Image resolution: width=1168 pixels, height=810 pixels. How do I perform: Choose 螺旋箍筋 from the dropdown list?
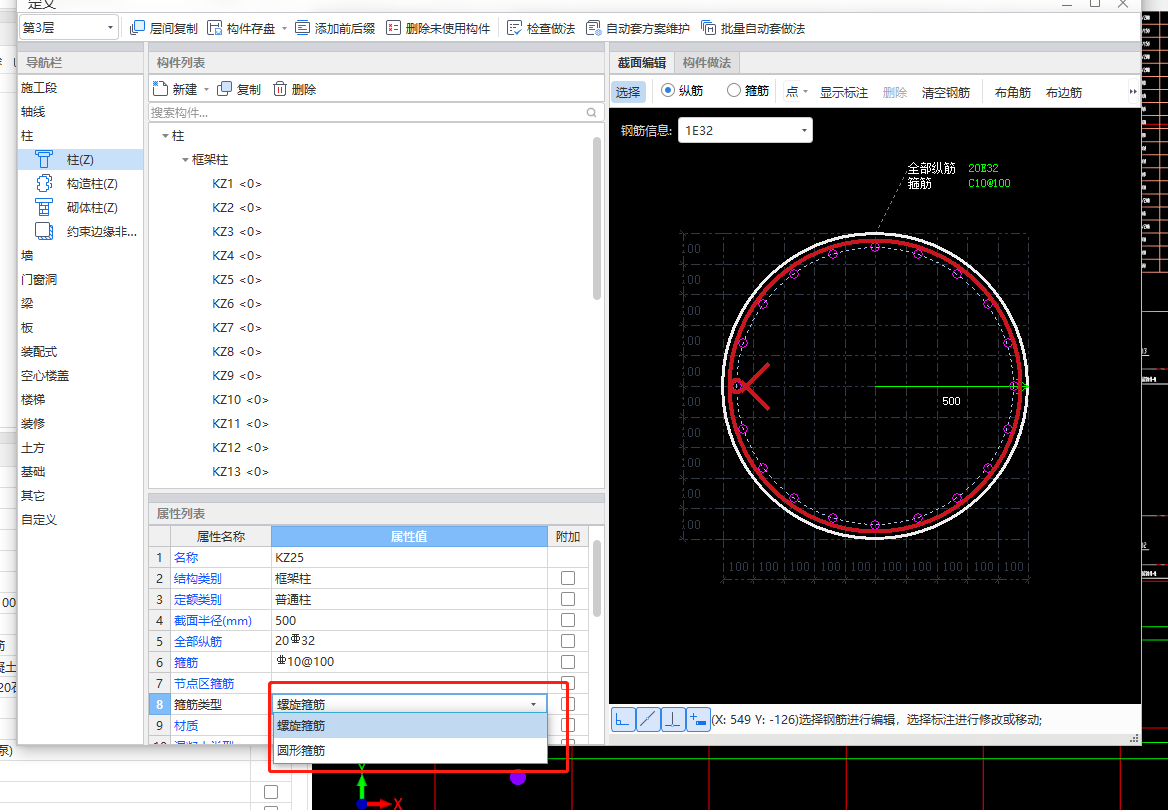[x=410, y=726]
